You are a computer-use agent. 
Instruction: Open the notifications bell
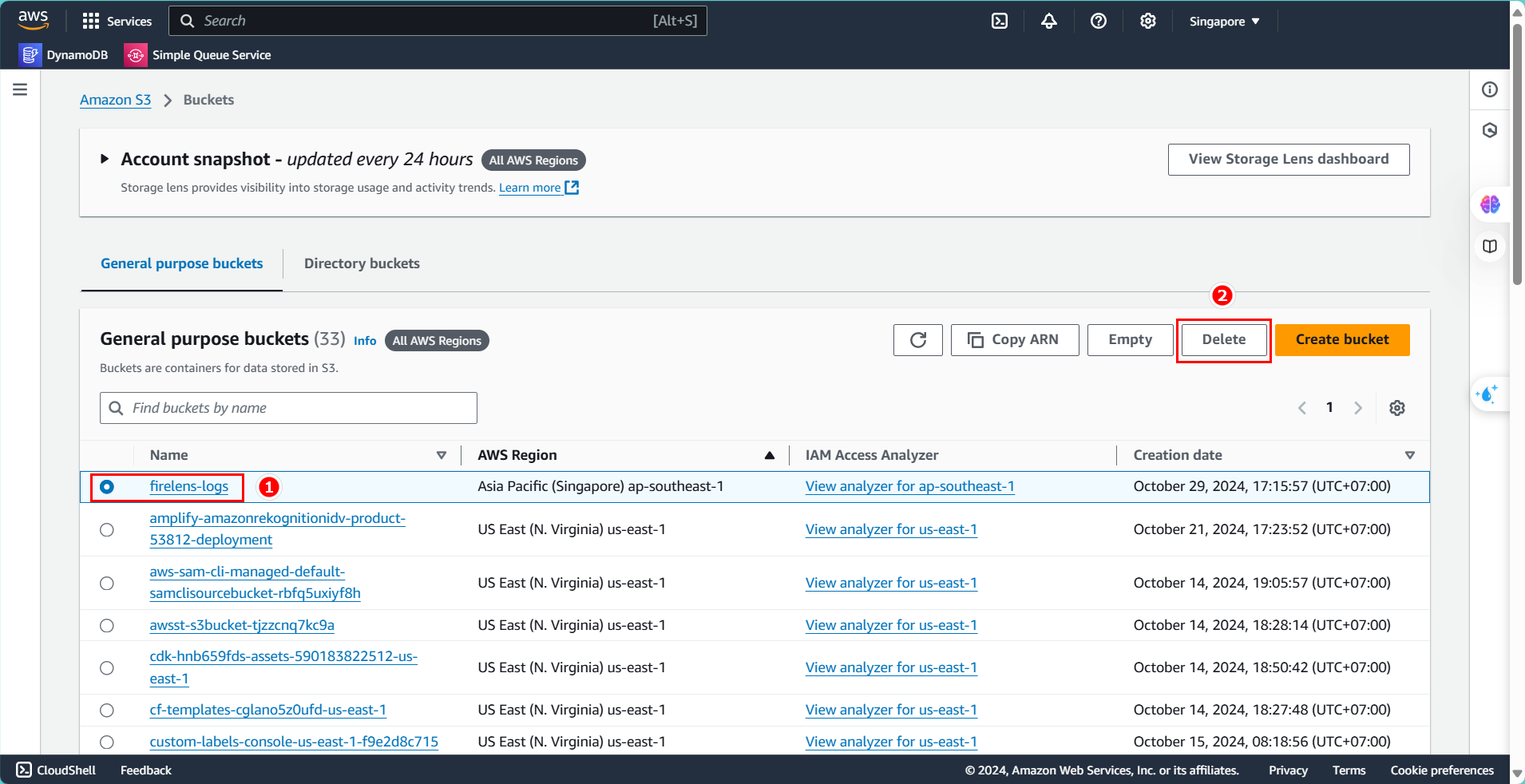point(1049,21)
